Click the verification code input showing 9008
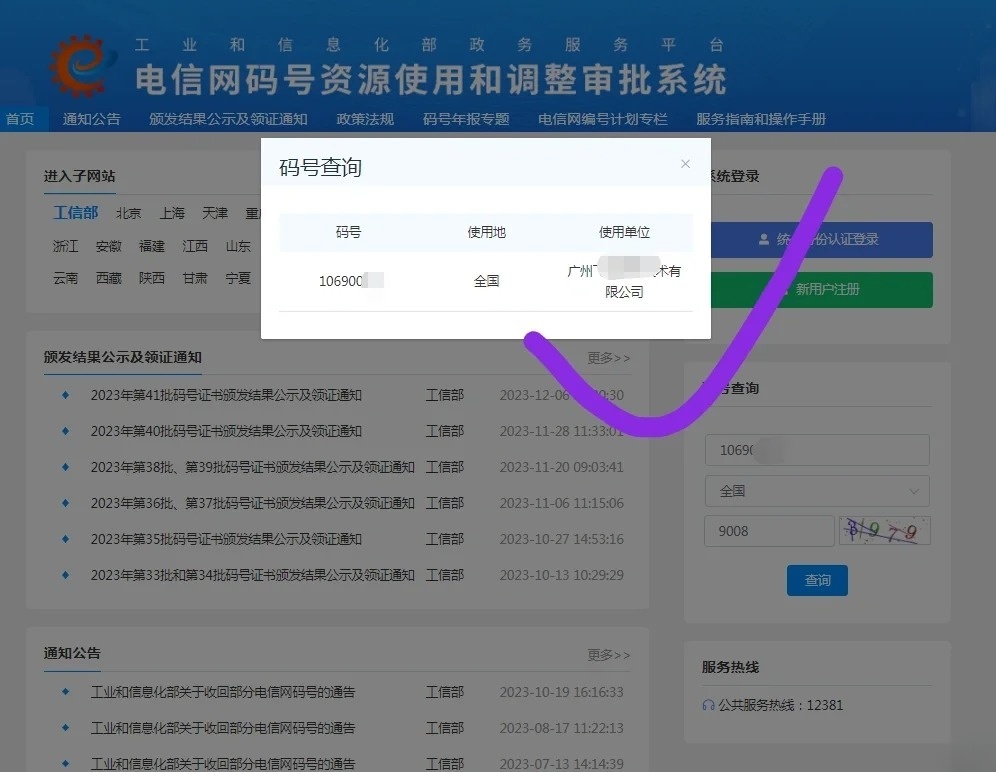 coord(768,530)
